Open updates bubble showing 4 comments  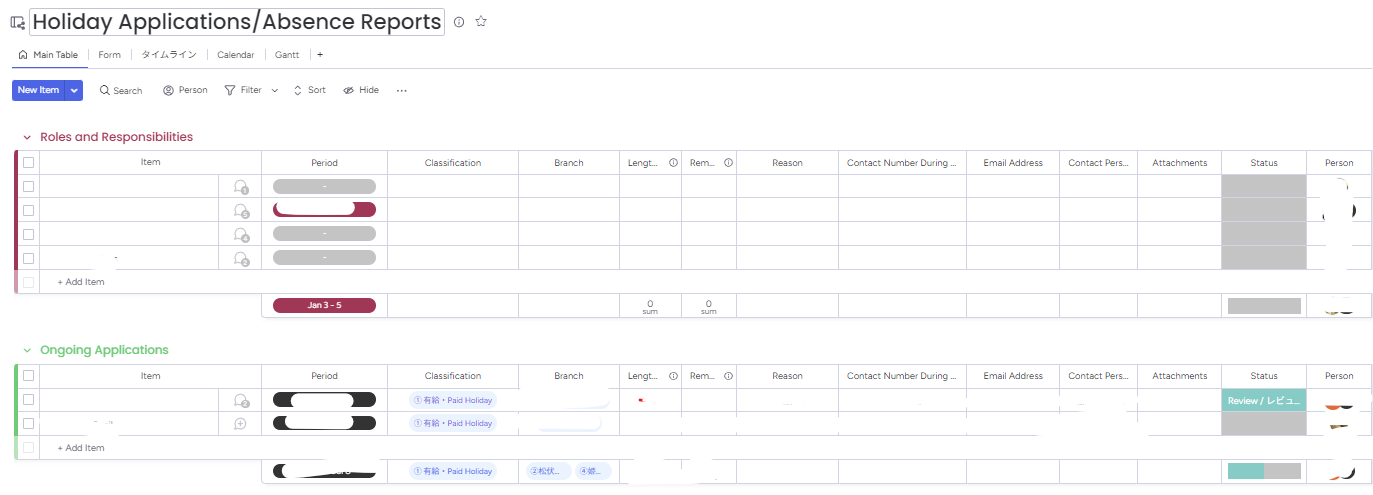pos(241,235)
